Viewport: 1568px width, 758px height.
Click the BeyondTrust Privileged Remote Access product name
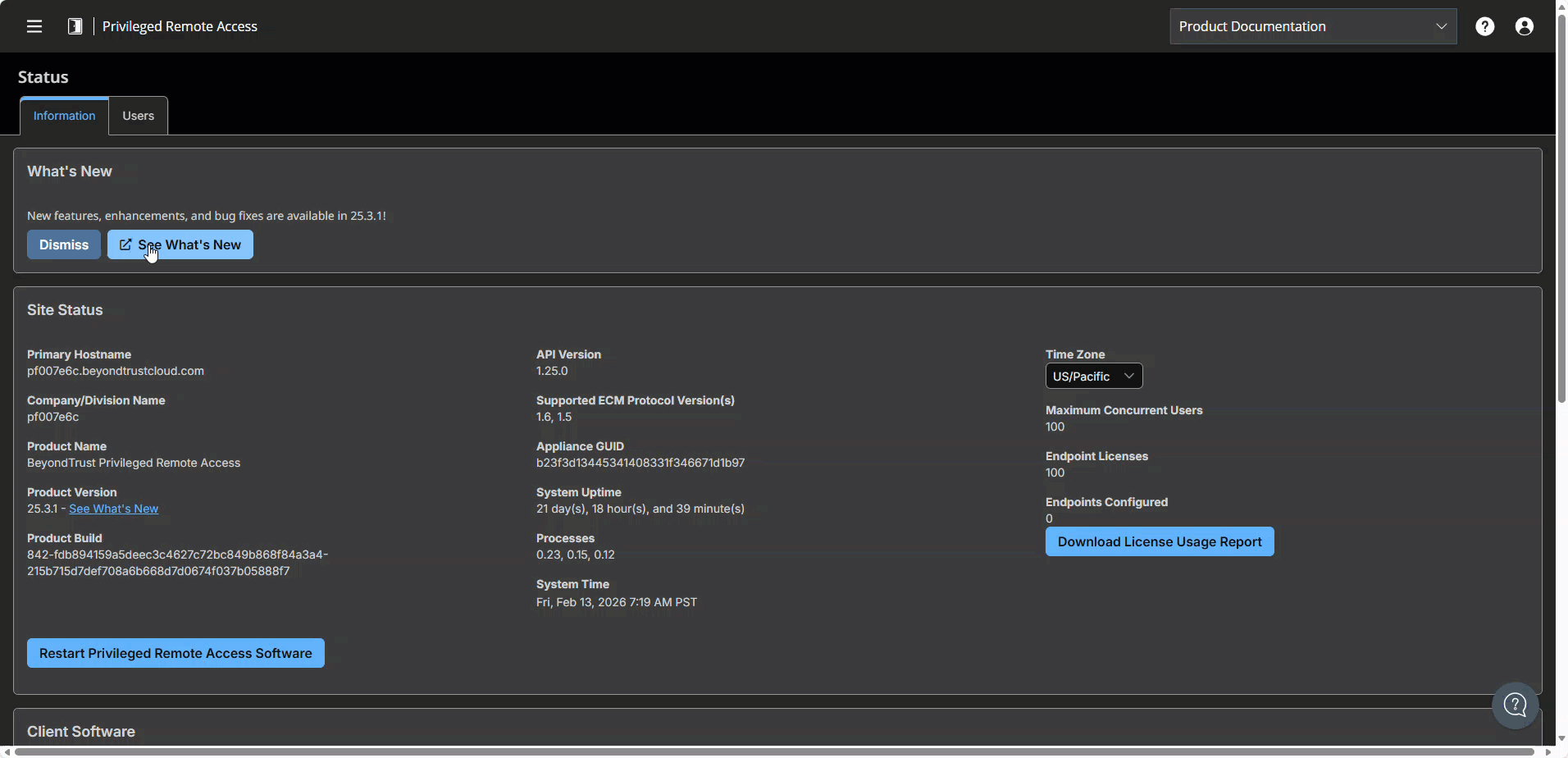[x=134, y=463]
